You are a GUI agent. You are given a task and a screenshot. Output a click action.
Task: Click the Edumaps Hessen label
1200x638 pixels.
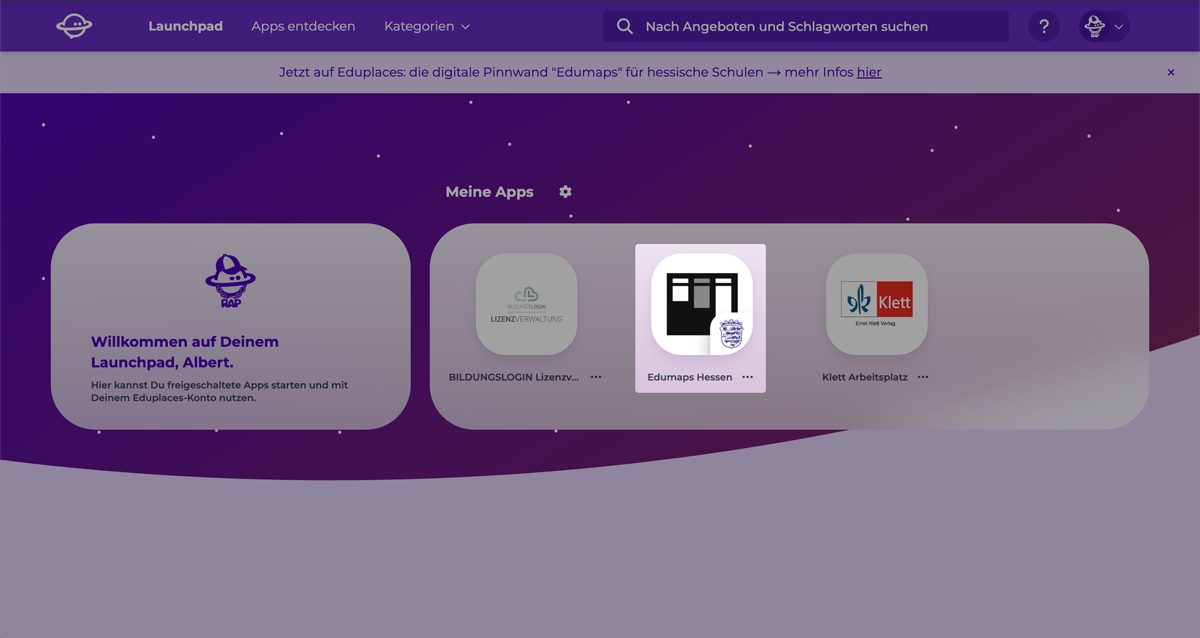(x=690, y=377)
